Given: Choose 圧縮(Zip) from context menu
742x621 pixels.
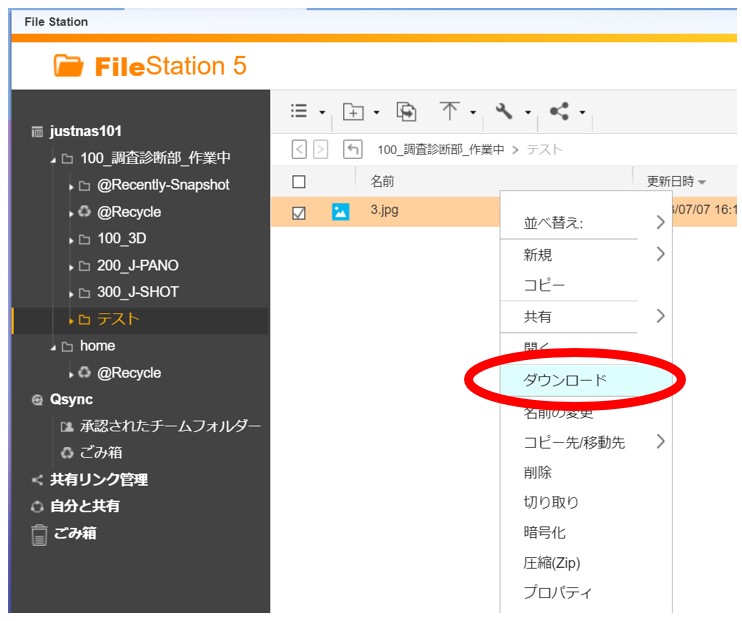Looking at the screenshot, I should pyautogui.click(x=586, y=563).
